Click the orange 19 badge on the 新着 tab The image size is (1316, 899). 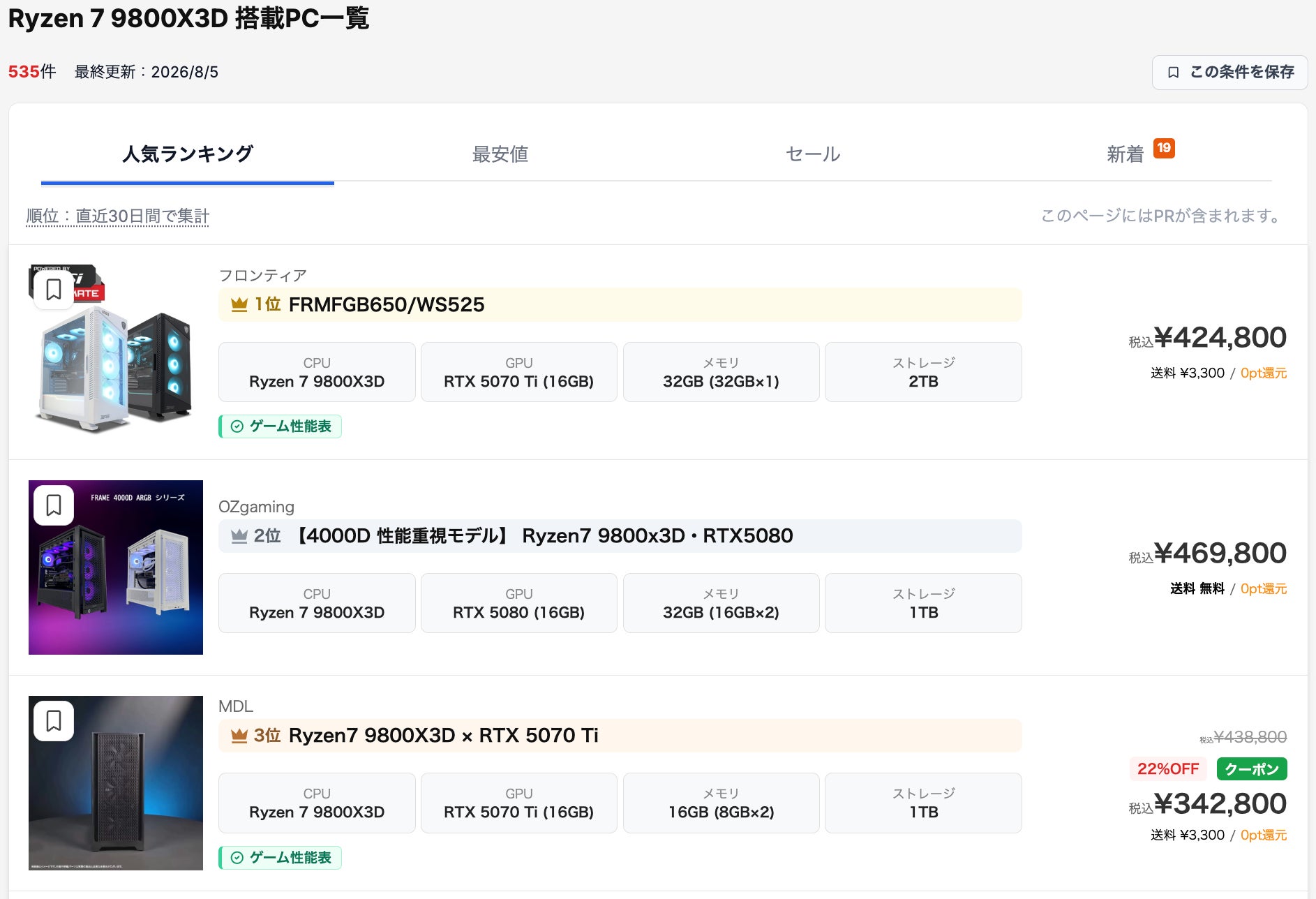coord(1164,148)
